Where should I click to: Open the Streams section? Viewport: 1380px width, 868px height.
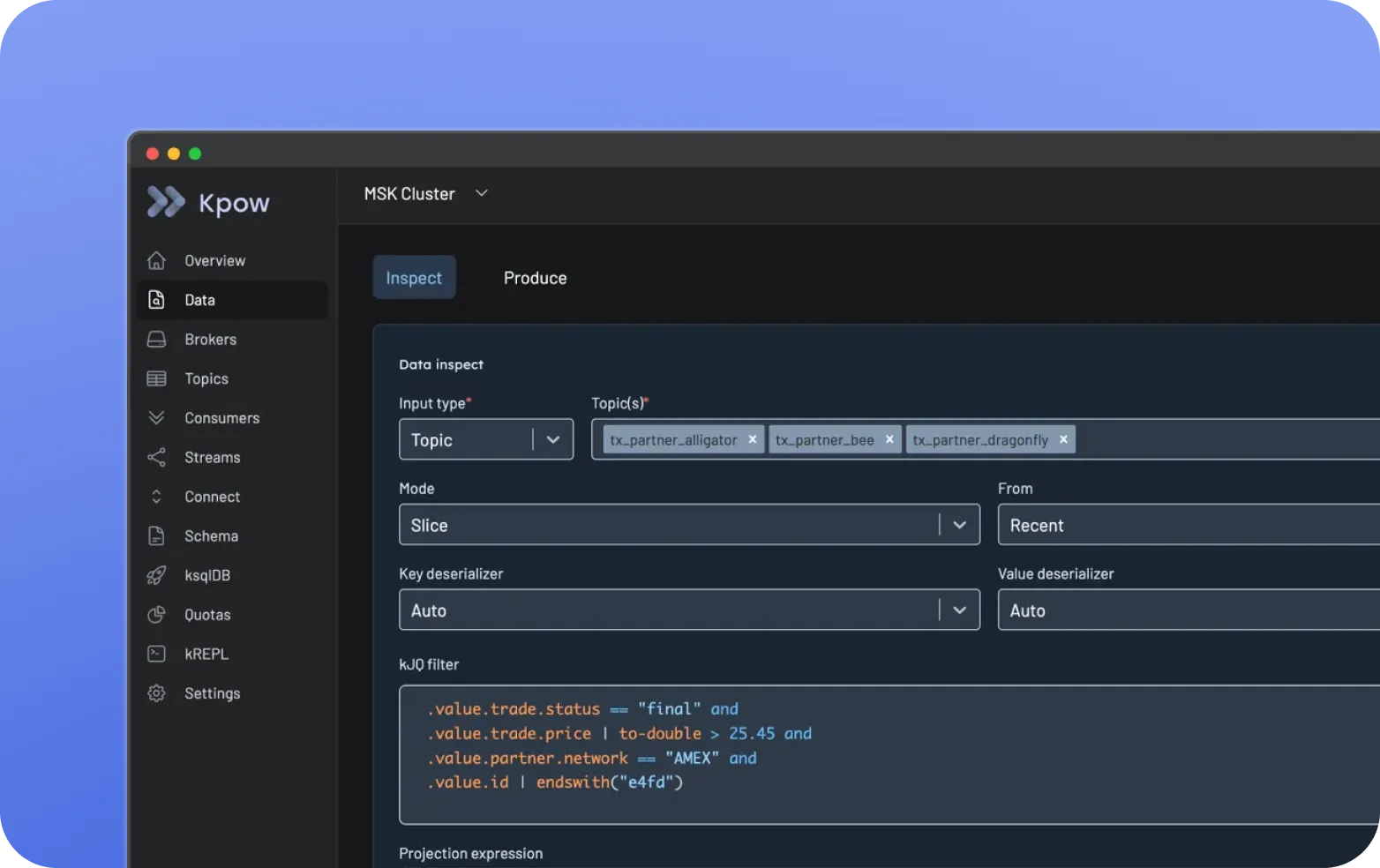pos(233,457)
